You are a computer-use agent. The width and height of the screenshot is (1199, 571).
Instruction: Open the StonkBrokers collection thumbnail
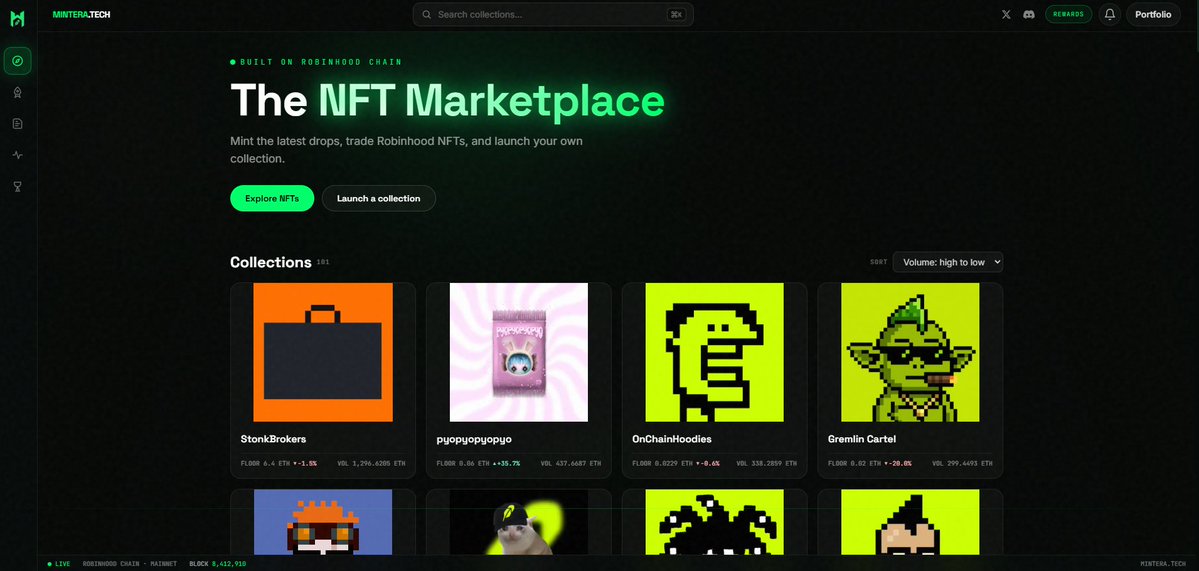[x=323, y=352]
